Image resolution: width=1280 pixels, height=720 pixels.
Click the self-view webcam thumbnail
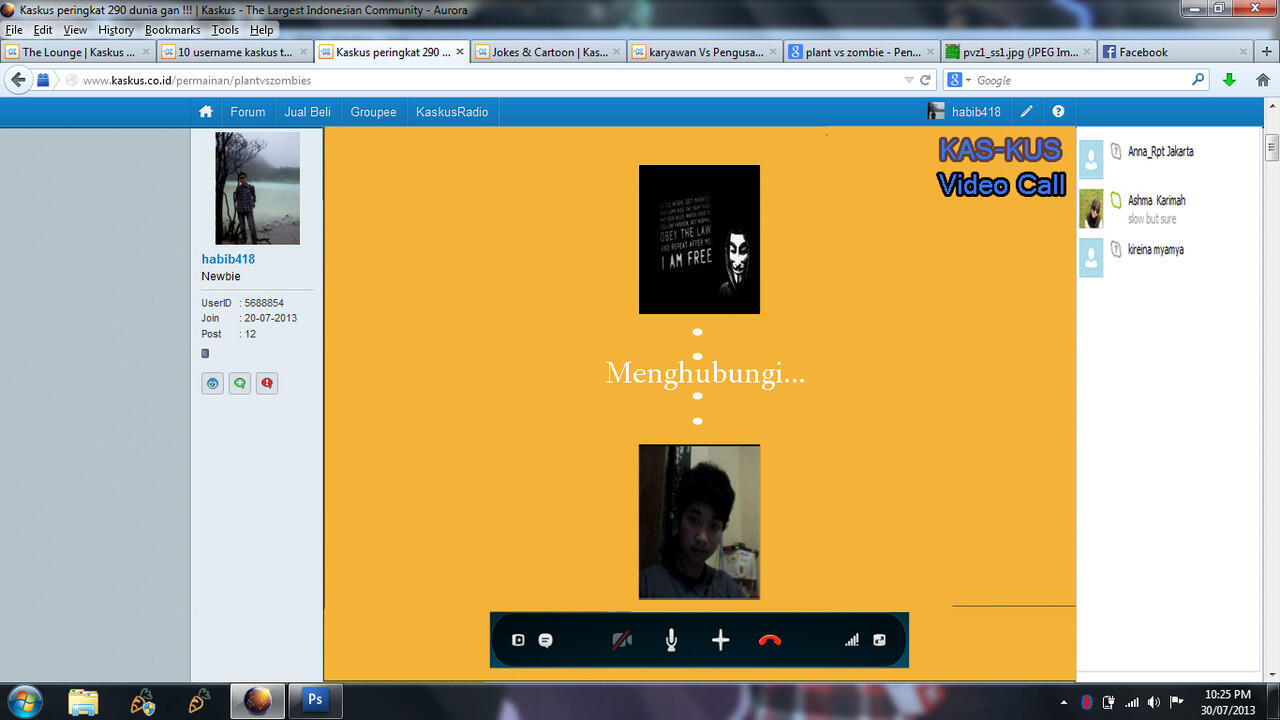point(699,522)
